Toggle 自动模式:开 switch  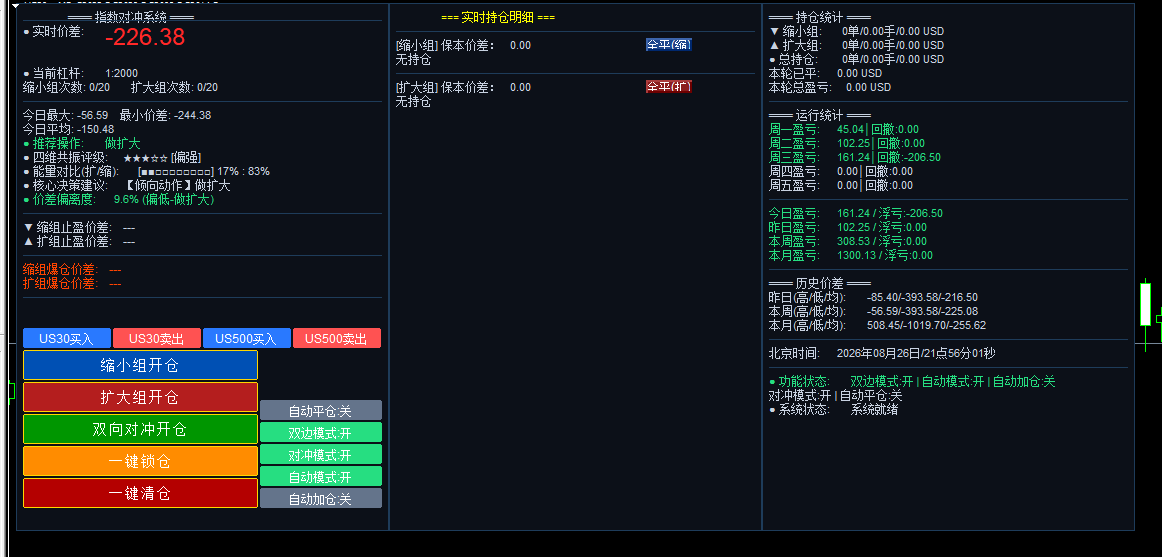(320, 476)
